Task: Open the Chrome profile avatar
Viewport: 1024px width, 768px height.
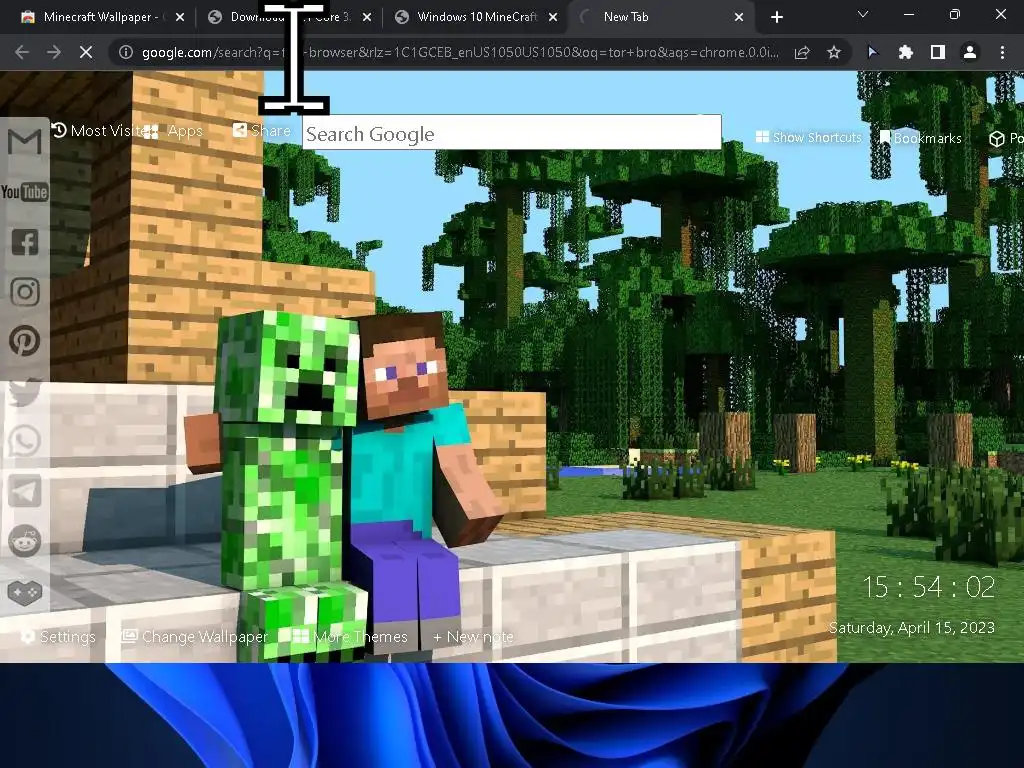Action: [x=970, y=52]
